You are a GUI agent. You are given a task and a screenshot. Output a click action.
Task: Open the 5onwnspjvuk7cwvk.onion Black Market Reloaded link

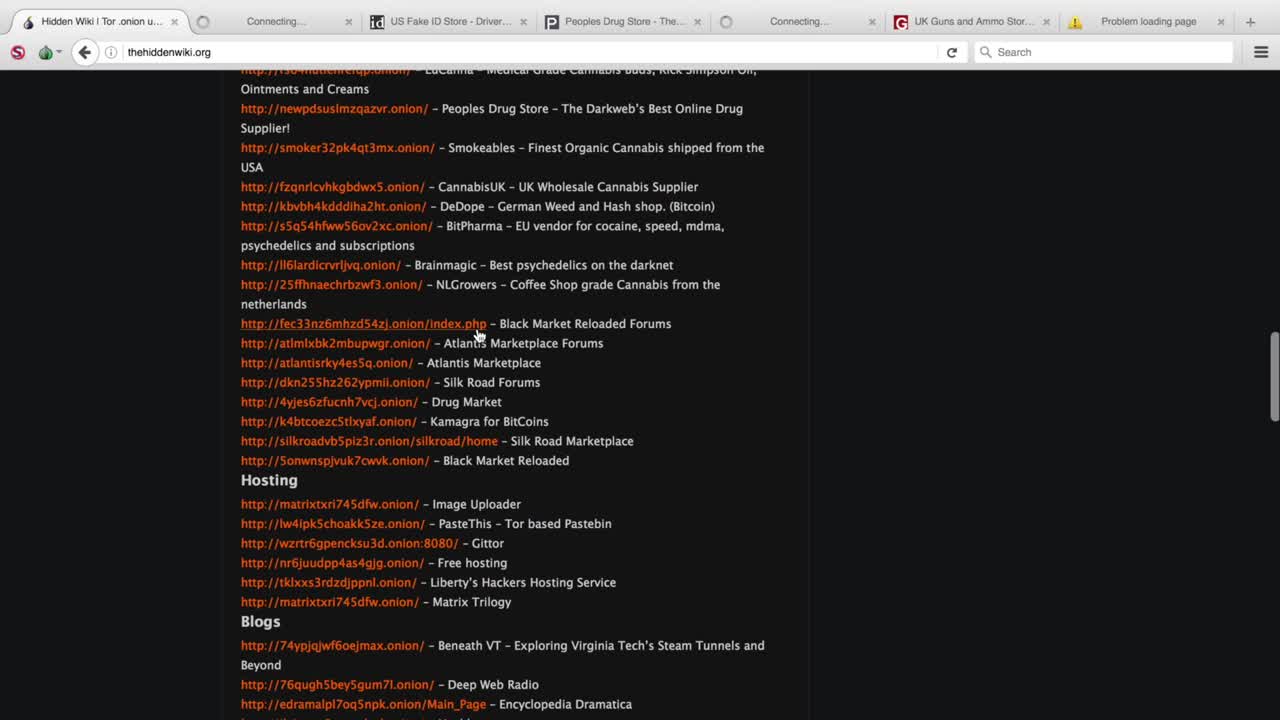coord(335,461)
